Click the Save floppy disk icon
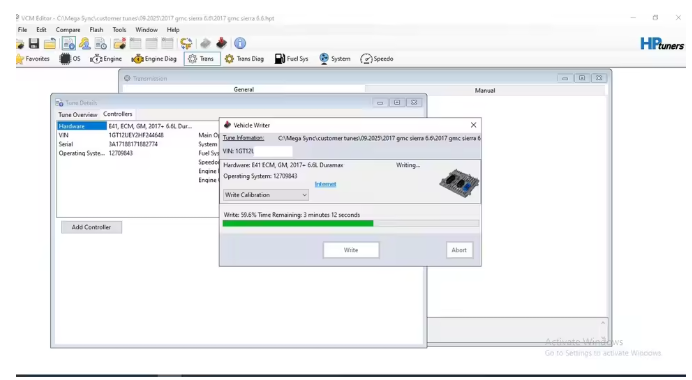The image size is (692, 380). tap(34, 43)
